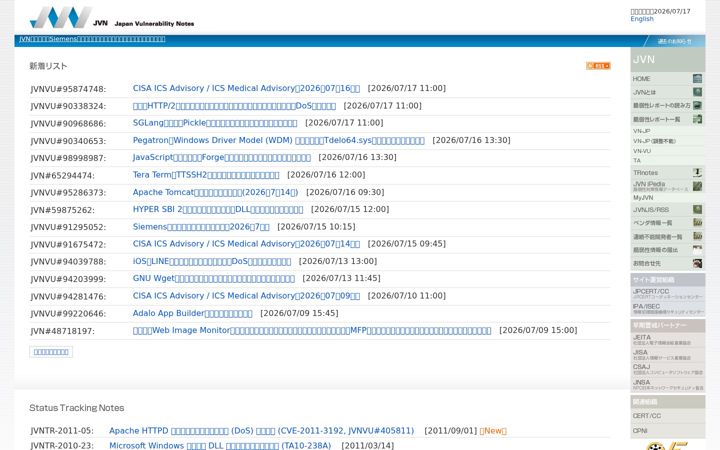
Task: Open JEITA partner link in the sidebar
Action: 668,340
